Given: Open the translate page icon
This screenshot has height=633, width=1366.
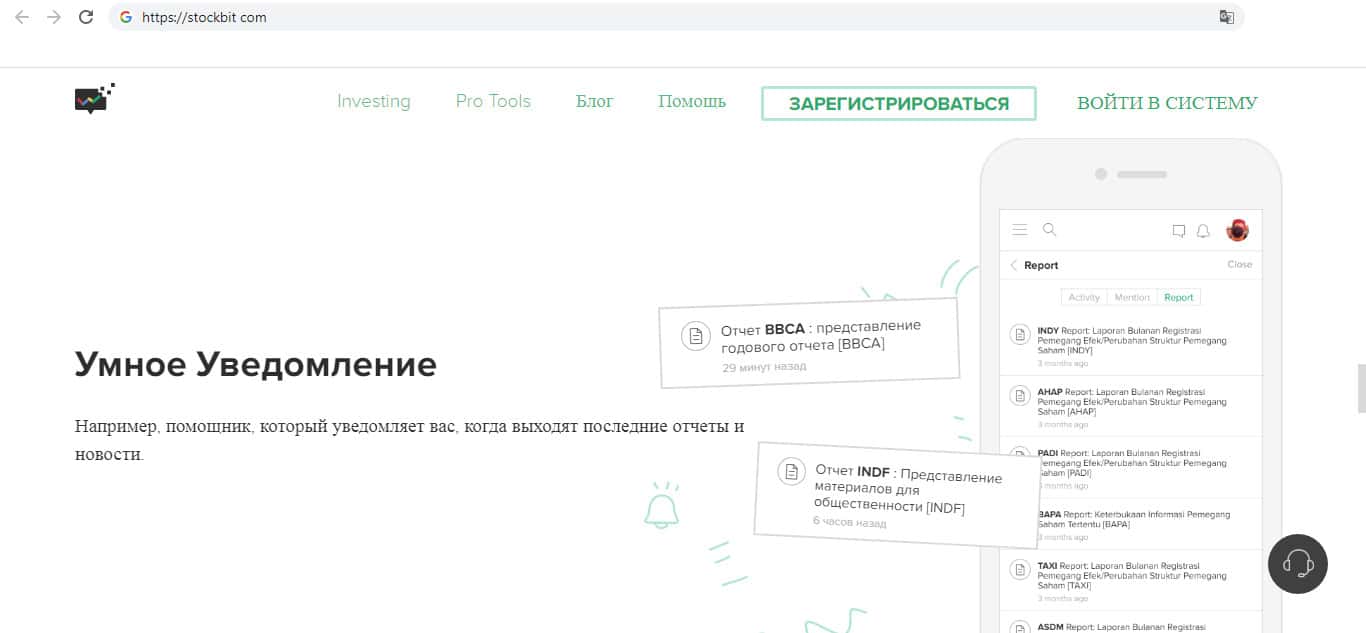Looking at the screenshot, I should click(1226, 17).
